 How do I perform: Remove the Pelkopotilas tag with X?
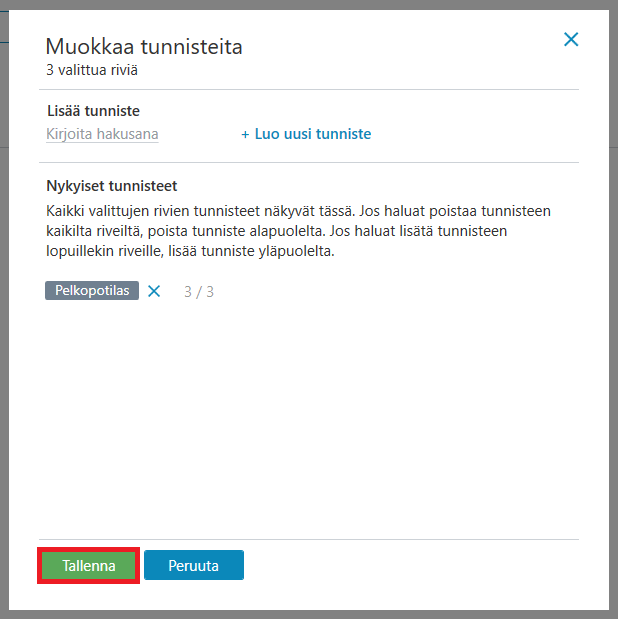click(x=154, y=291)
